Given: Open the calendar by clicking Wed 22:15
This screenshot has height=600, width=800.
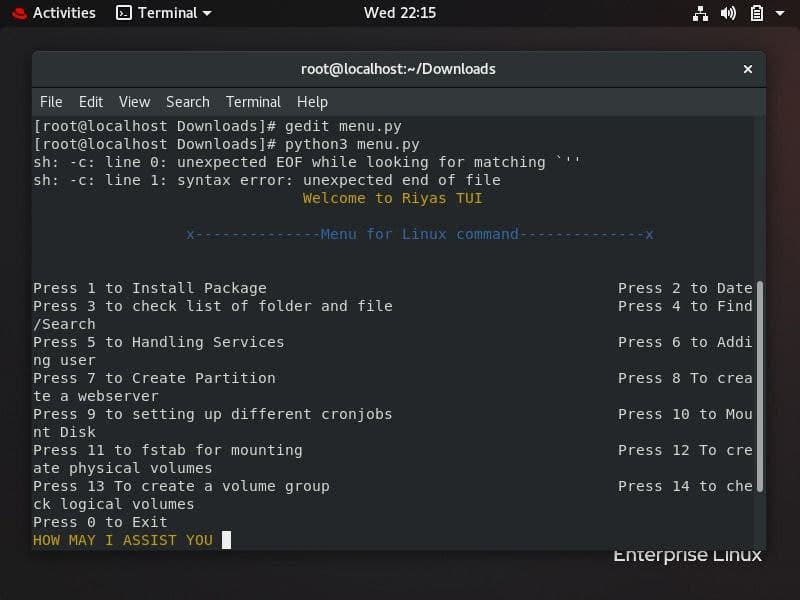Looking at the screenshot, I should (x=400, y=13).
